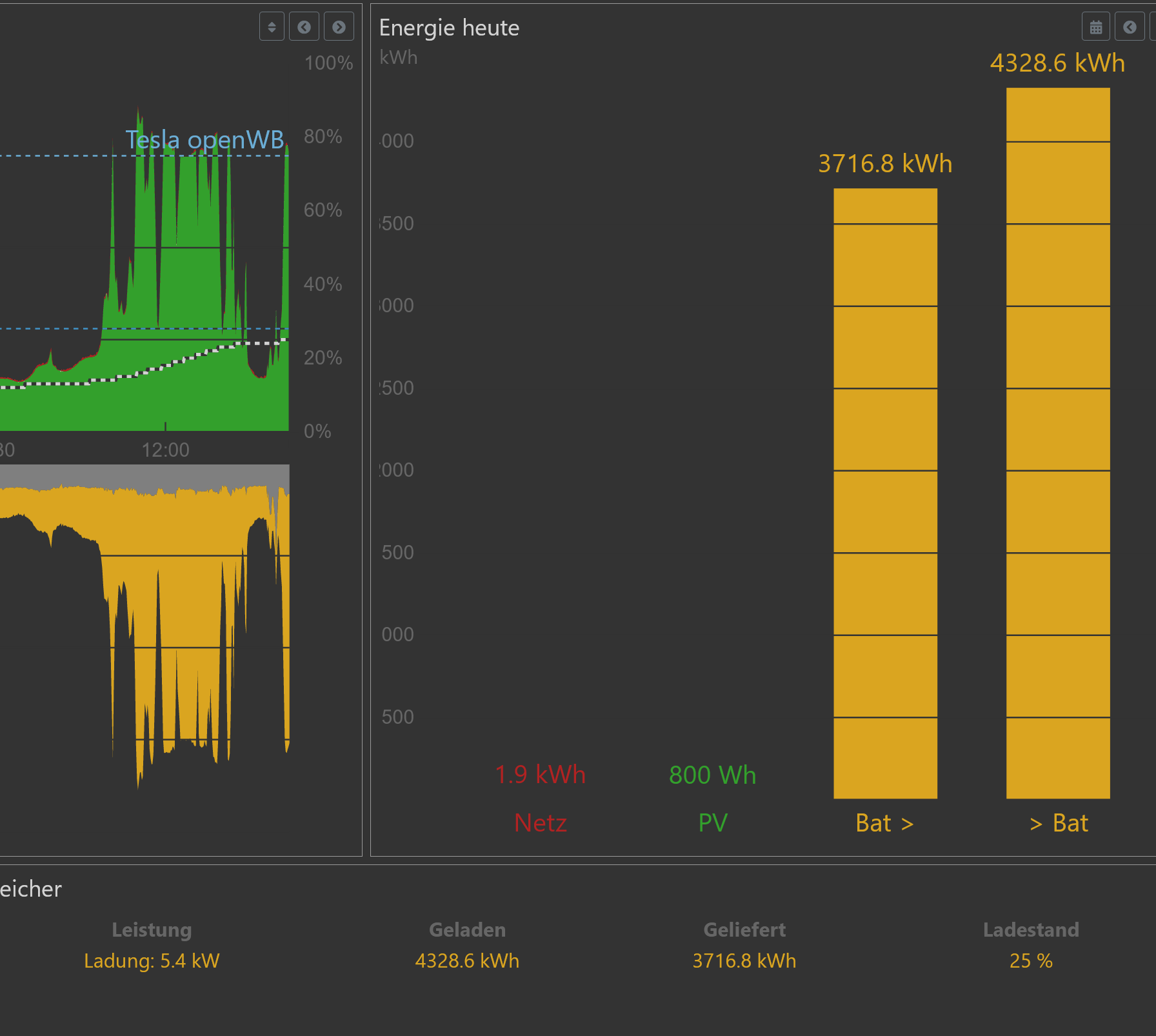Click the up/down sort arrows button on graph

coord(272,27)
